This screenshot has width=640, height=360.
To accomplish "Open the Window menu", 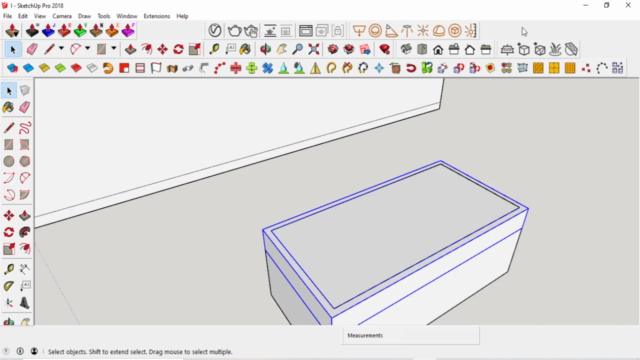I will click(127, 16).
